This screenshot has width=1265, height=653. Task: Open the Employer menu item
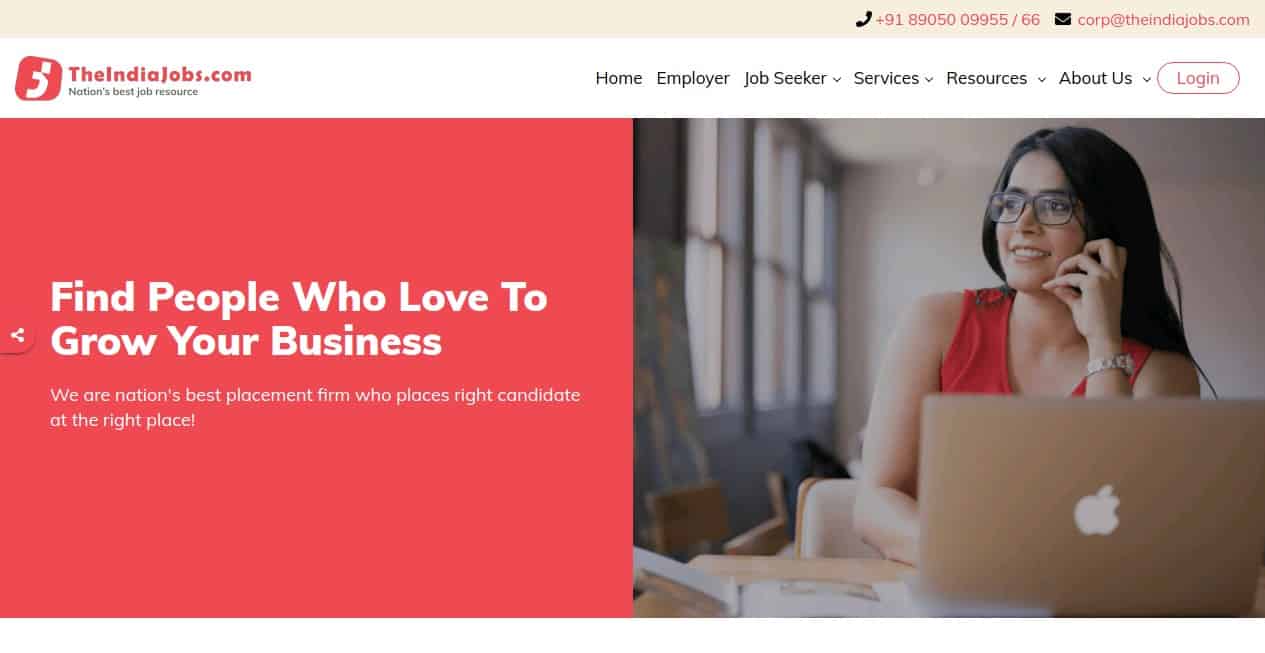coord(693,78)
